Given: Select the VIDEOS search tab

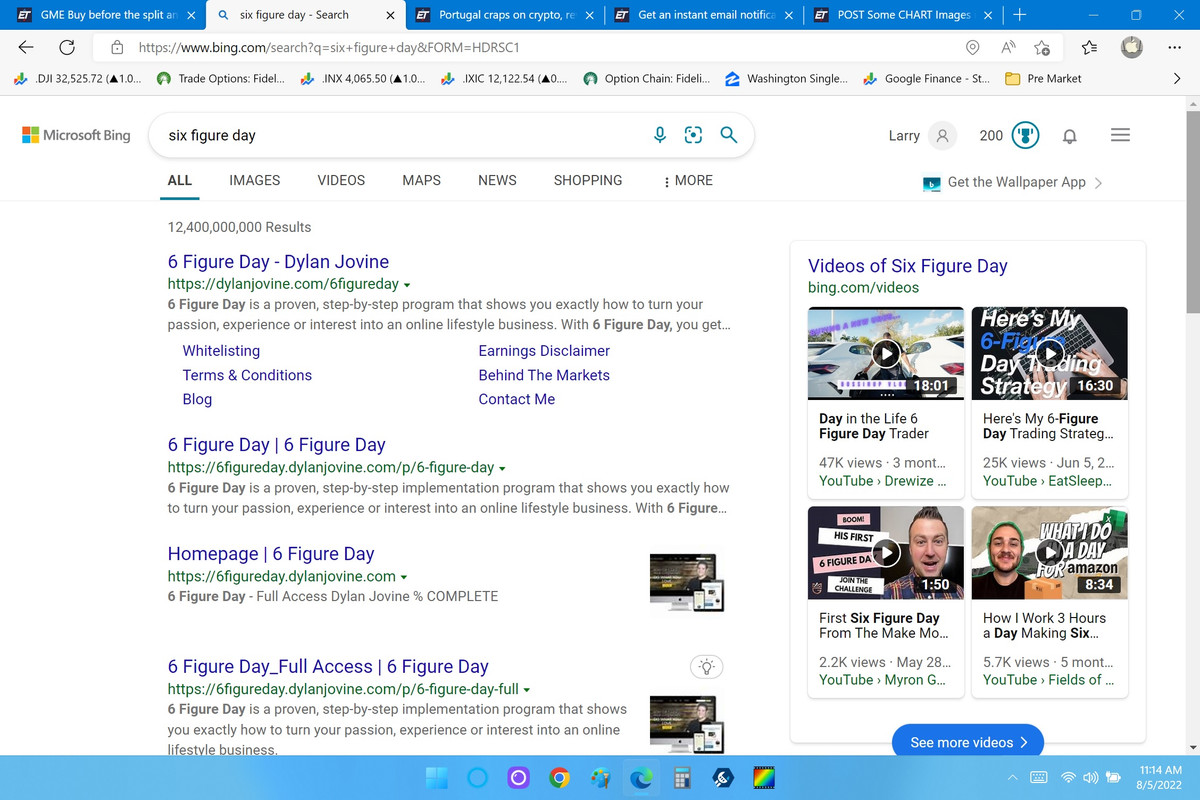Looking at the screenshot, I should 341,180.
